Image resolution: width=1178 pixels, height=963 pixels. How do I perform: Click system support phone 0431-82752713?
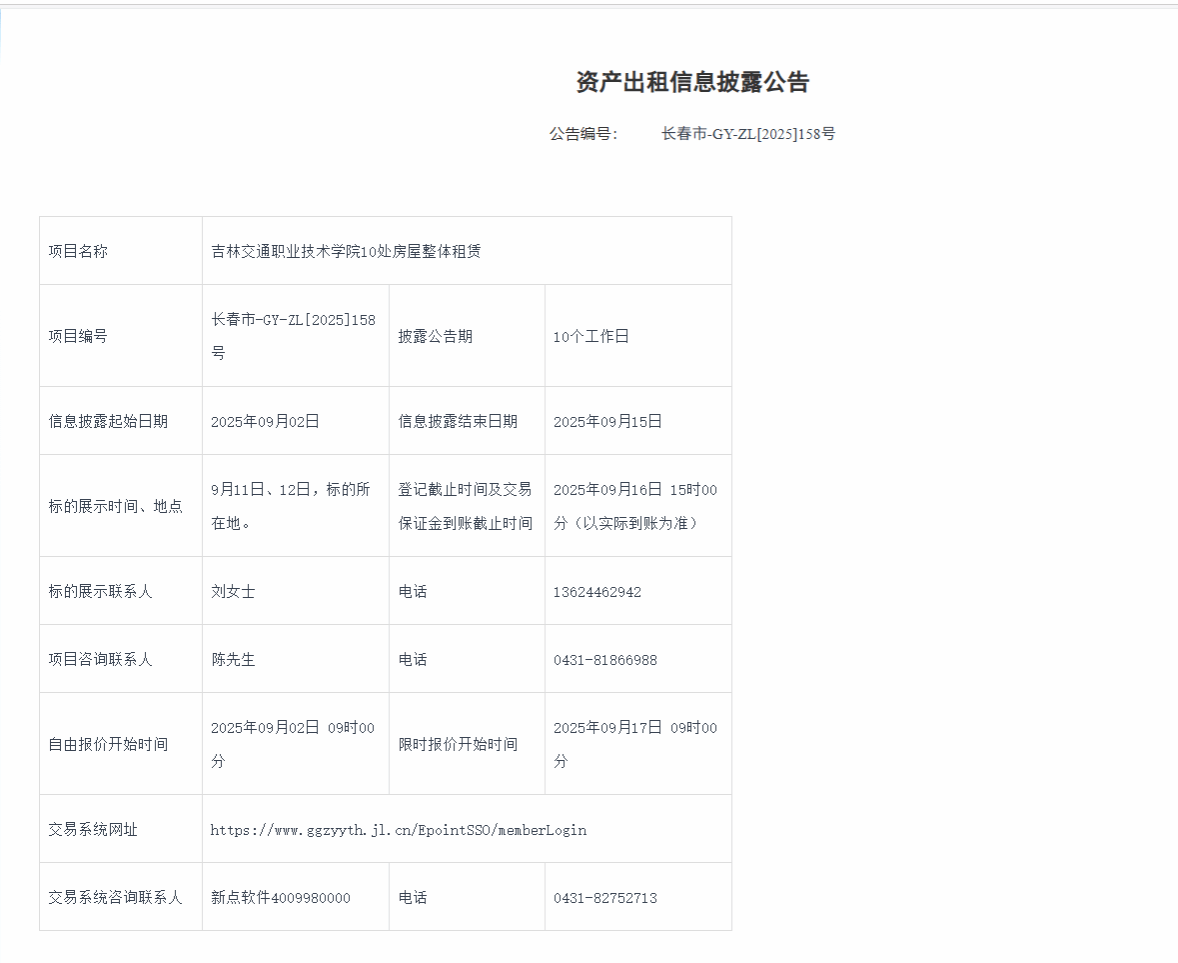(x=605, y=898)
